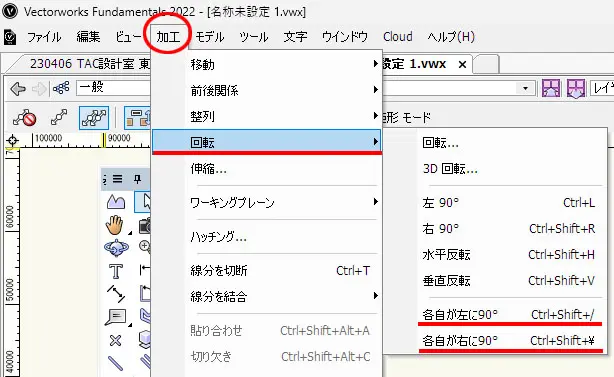Toggle the pin icon on tool palette

(x=137, y=179)
